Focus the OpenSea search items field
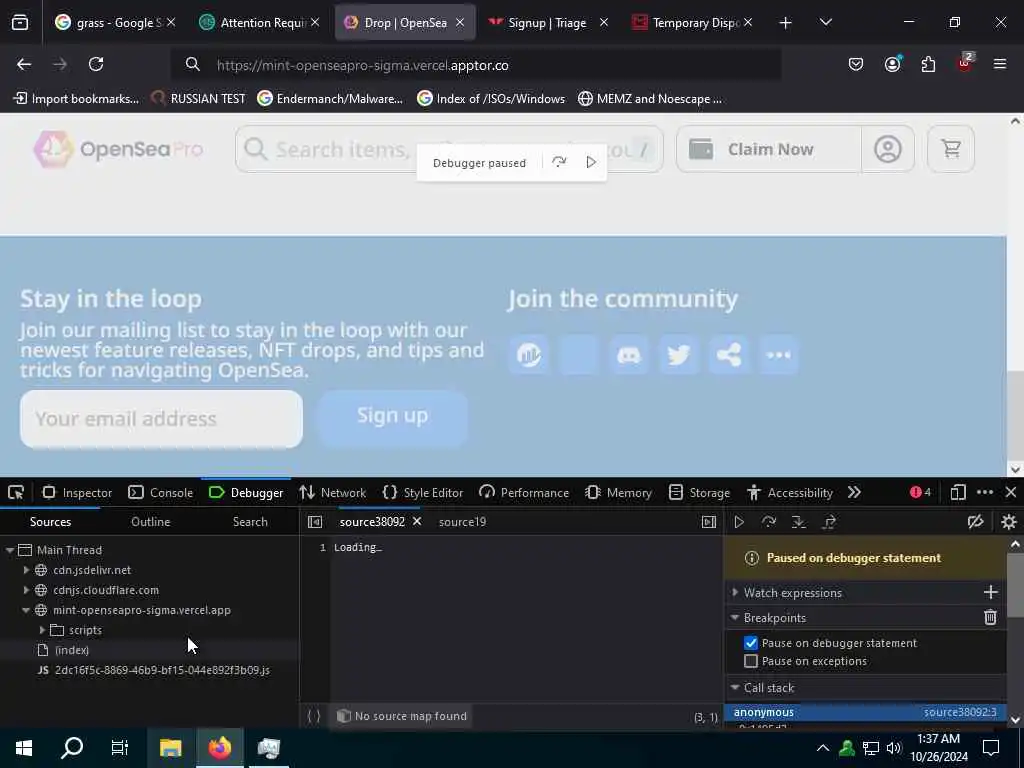 449,149
